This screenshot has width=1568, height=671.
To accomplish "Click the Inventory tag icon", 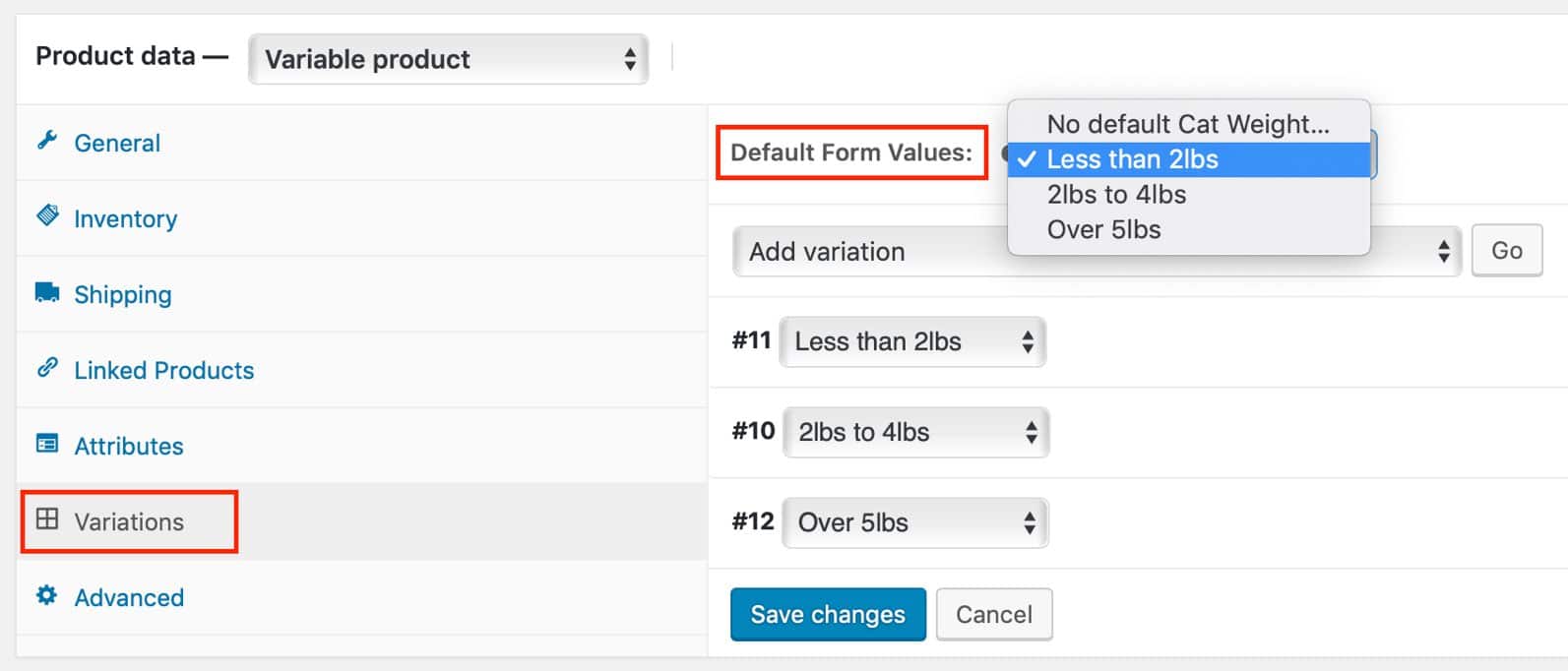I will (x=47, y=215).
